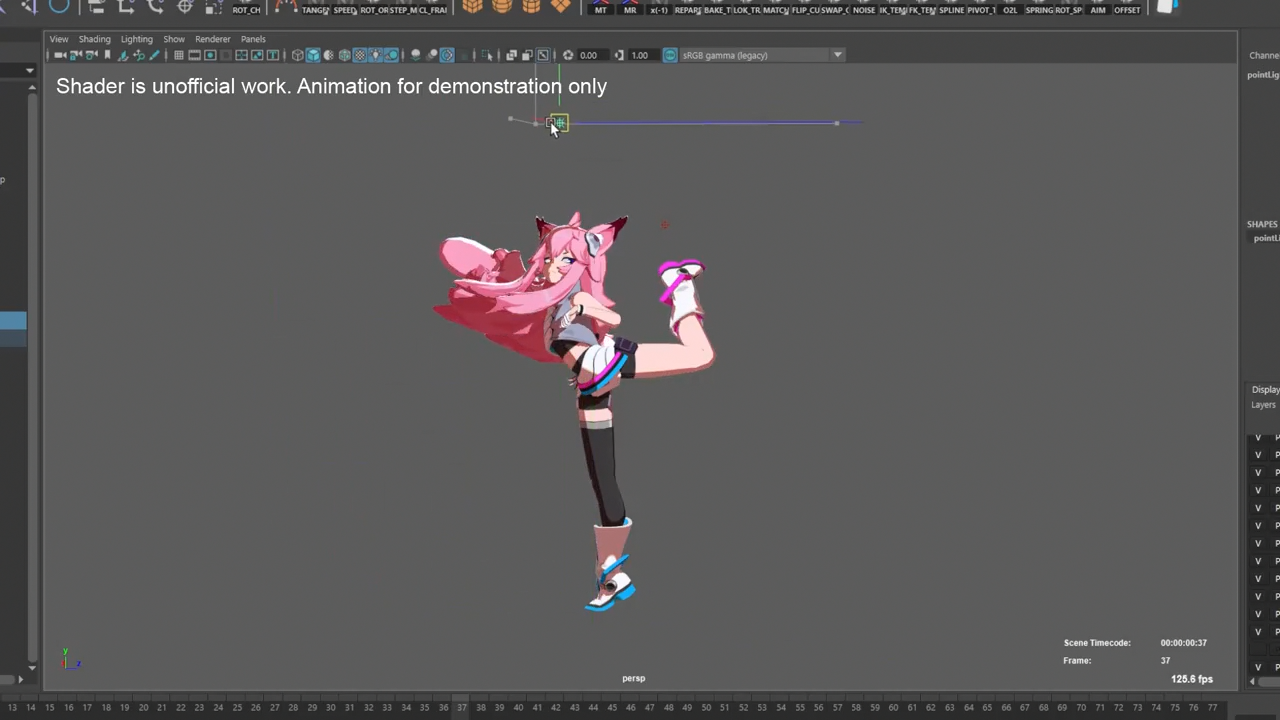The width and height of the screenshot is (1280, 720).
Task: Toggle the 2D Pan/Zoom icon
Action: [x=139, y=55]
